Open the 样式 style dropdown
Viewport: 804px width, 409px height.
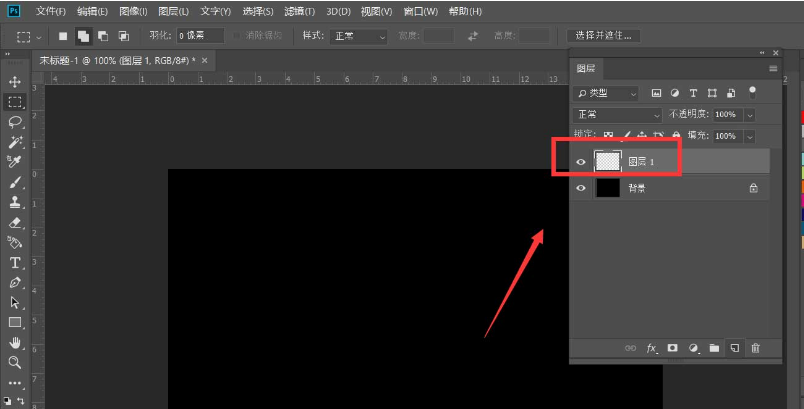click(x=358, y=36)
